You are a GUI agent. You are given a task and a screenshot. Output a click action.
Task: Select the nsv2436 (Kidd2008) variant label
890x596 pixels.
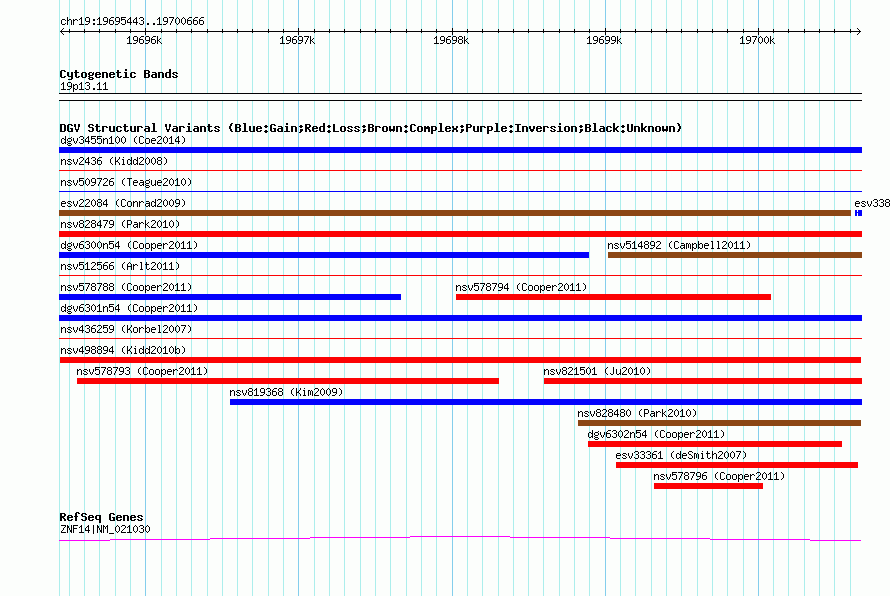[x=114, y=161]
